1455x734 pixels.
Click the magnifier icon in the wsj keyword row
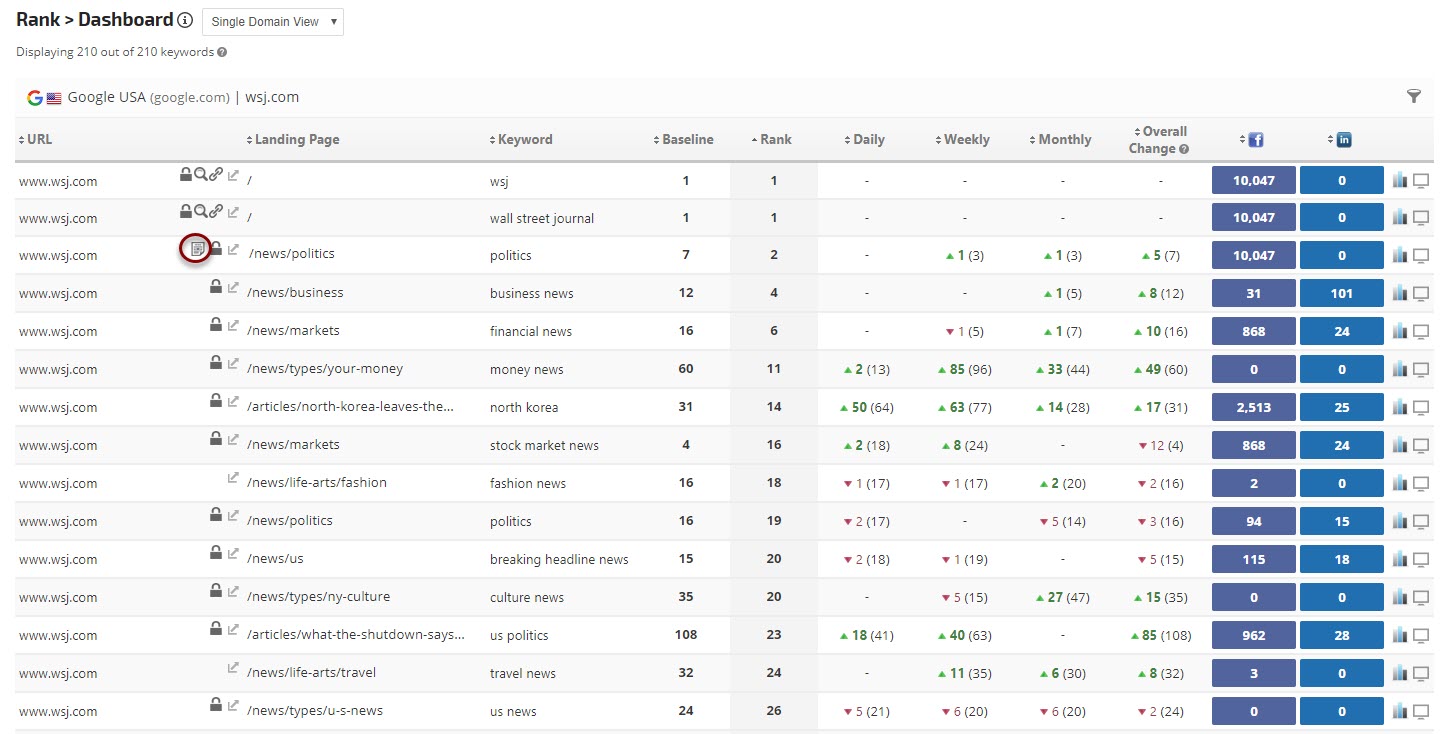tap(201, 176)
